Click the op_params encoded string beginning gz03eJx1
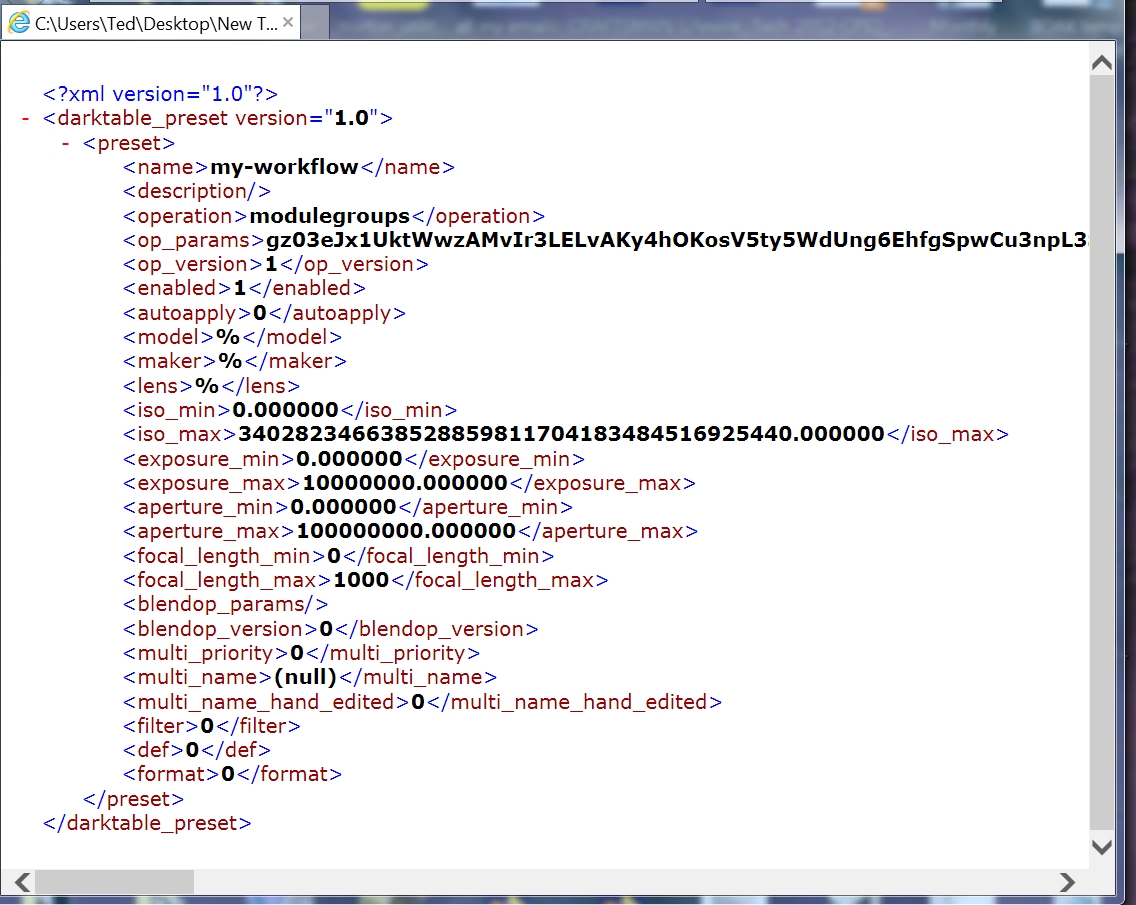1136x905 pixels. pyautogui.click(x=677, y=240)
